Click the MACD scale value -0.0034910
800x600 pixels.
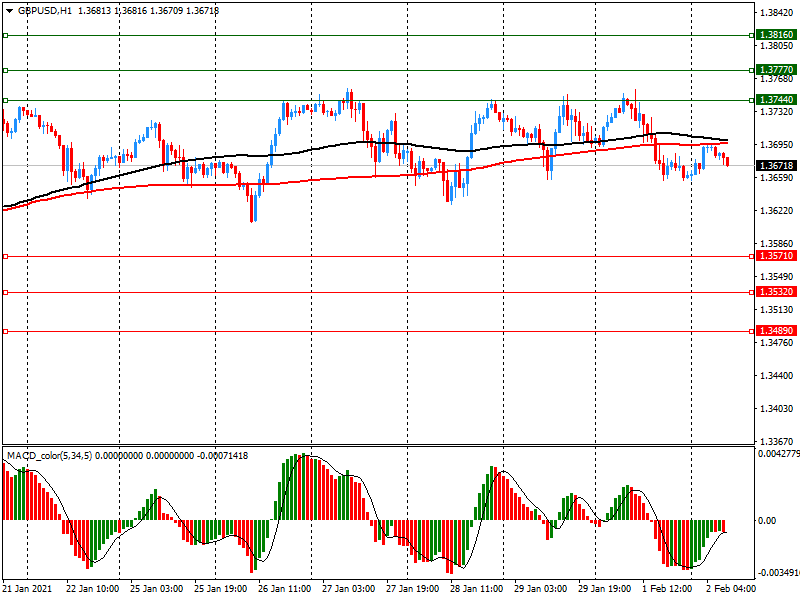tap(778, 574)
